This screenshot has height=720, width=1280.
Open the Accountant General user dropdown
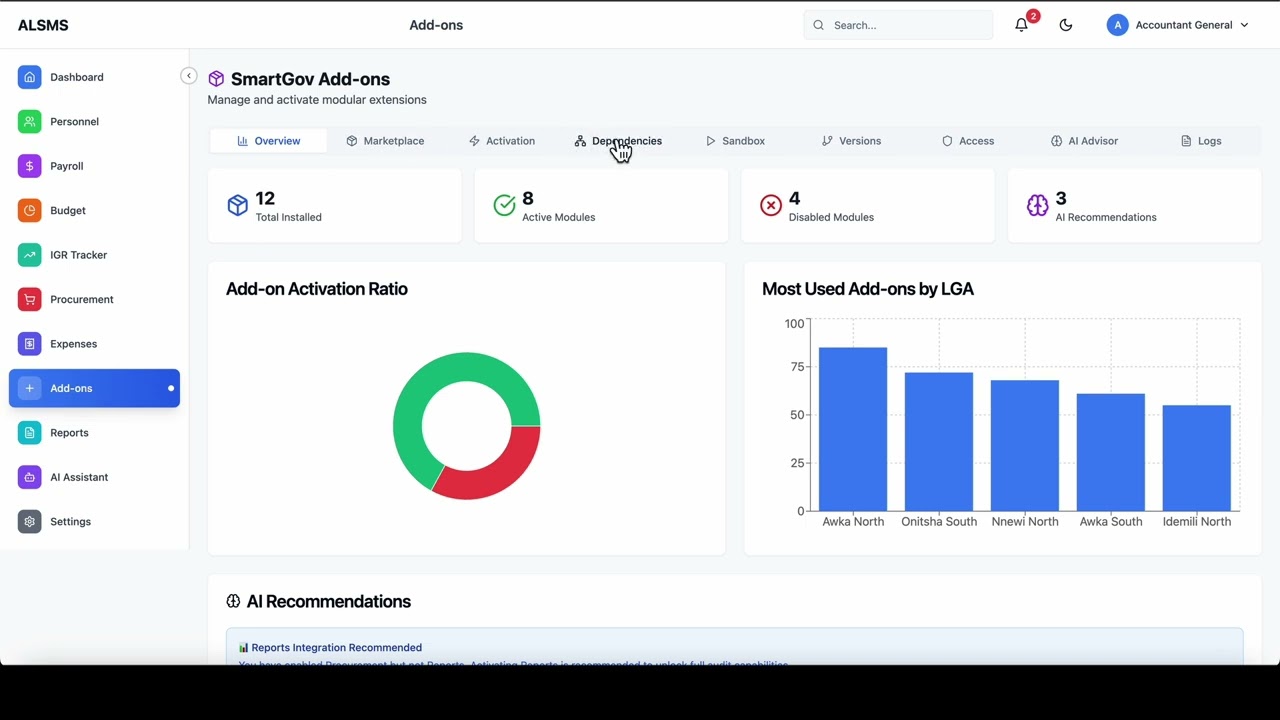[x=1178, y=25]
